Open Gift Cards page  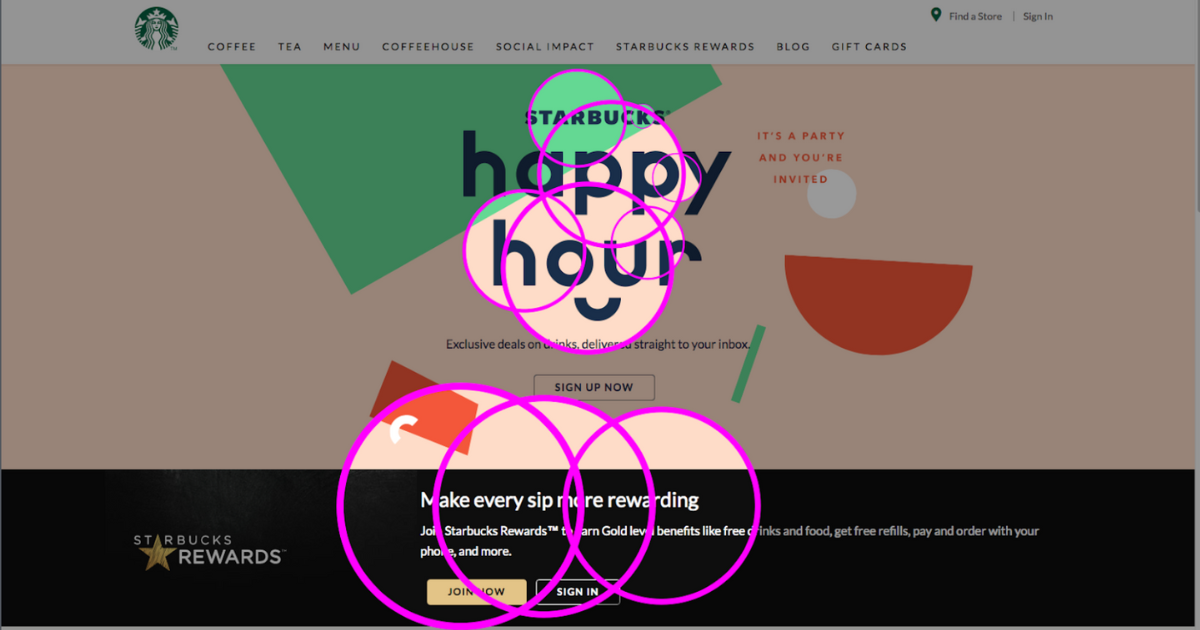[x=869, y=47]
